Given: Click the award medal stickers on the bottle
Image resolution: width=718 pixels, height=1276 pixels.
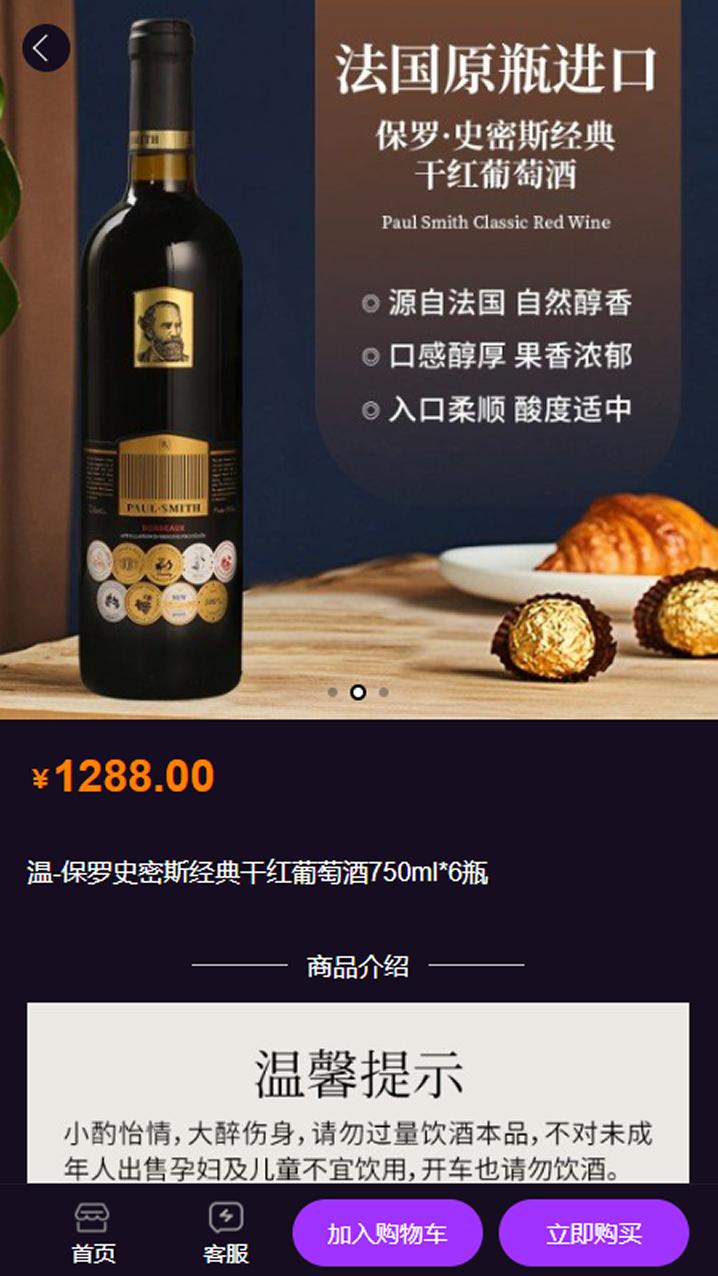Looking at the screenshot, I should click(x=162, y=582).
